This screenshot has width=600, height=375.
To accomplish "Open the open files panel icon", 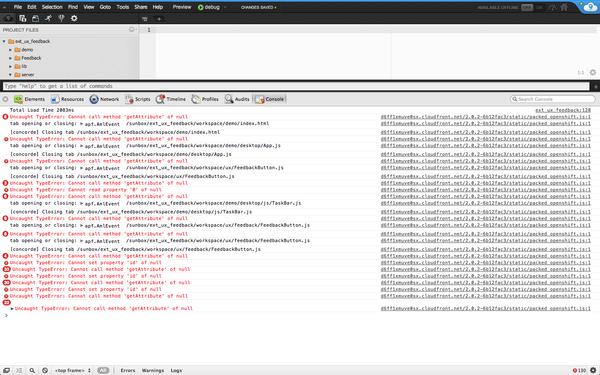I will click(x=23, y=18).
